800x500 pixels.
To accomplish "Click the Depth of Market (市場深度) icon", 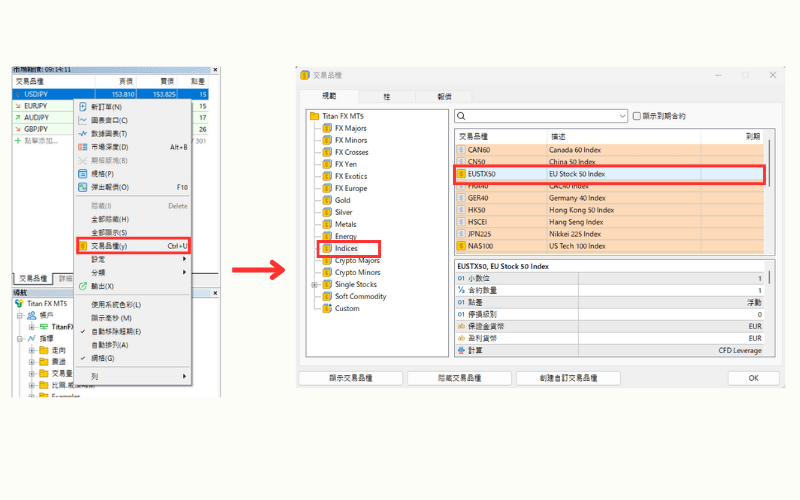I will (83, 147).
